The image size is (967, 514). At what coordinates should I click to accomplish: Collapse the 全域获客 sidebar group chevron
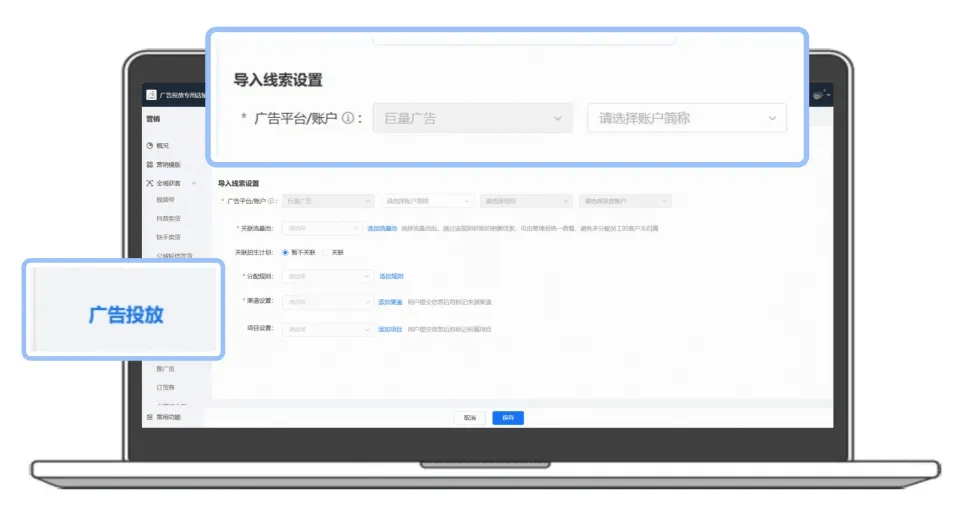point(194,183)
